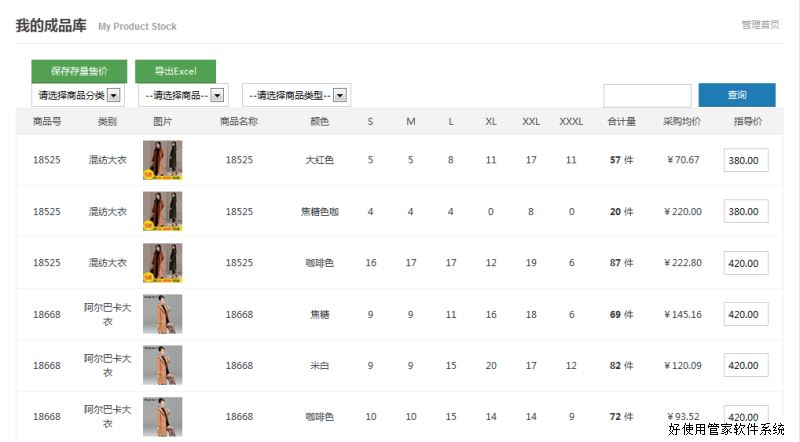The height and width of the screenshot is (442, 800).
Task: Open product thumbnail for 18668 咖啡色 row
Action: click(162, 416)
